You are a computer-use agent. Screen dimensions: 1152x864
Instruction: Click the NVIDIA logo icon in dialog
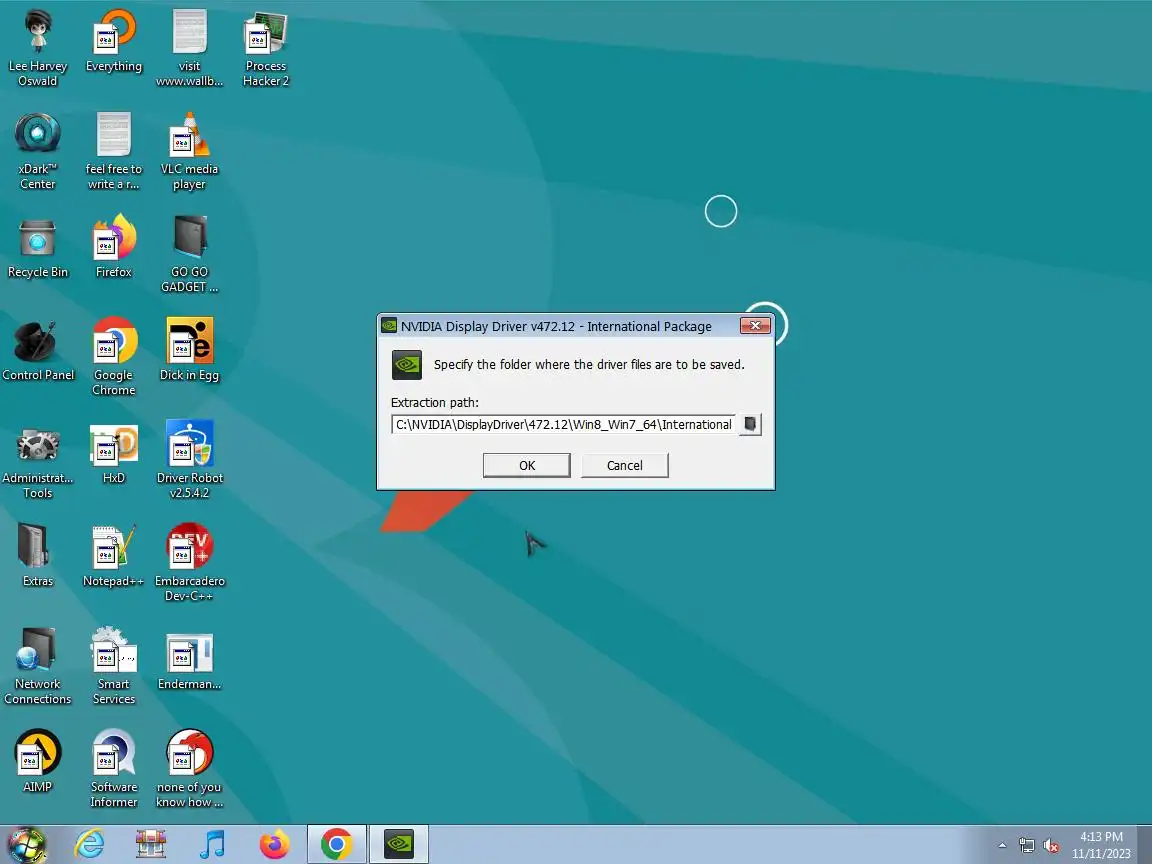pos(406,364)
